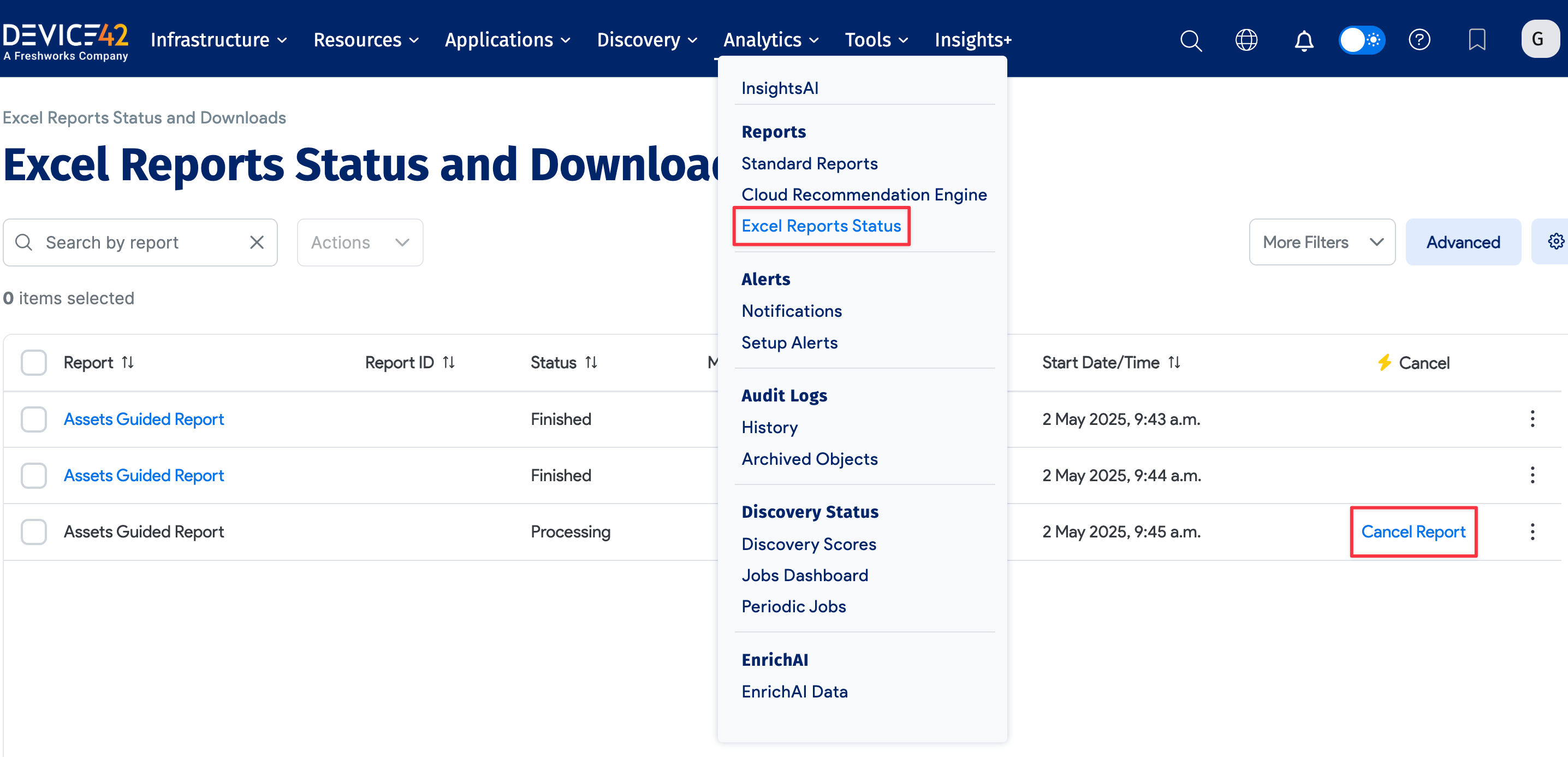1568x757 pixels.
Task: Open Discovery Scores menu entry
Action: (x=809, y=545)
